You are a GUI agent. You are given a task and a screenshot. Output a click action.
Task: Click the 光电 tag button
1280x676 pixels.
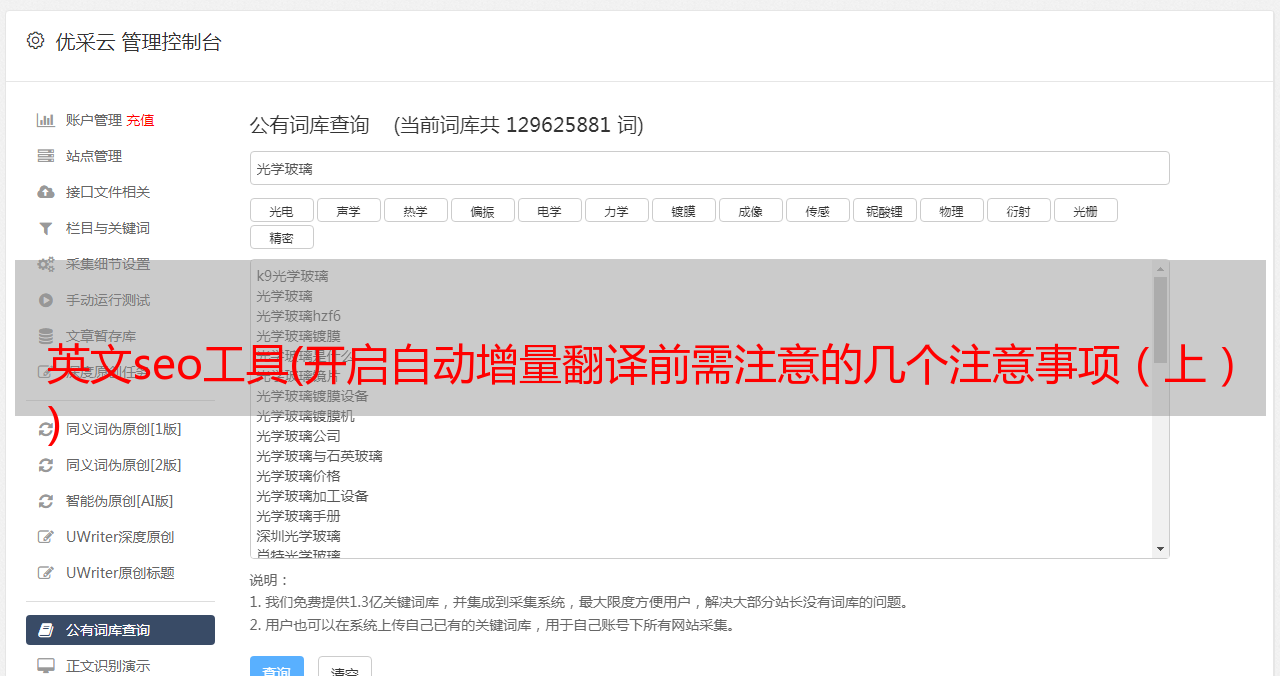tap(281, 210)
